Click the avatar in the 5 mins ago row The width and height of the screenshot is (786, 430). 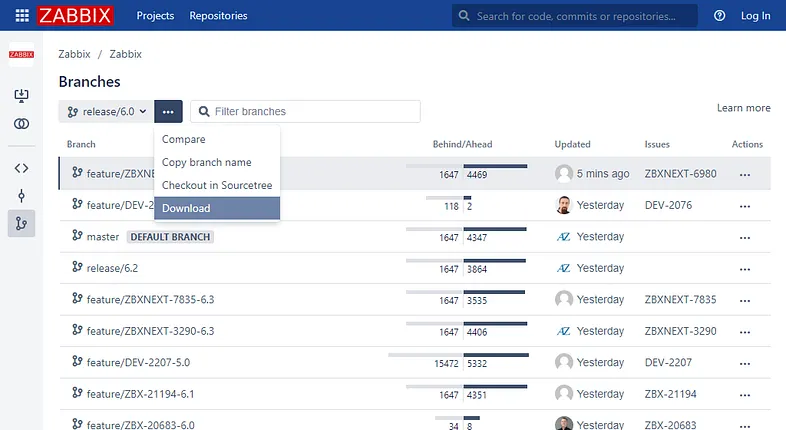(564, 173)
